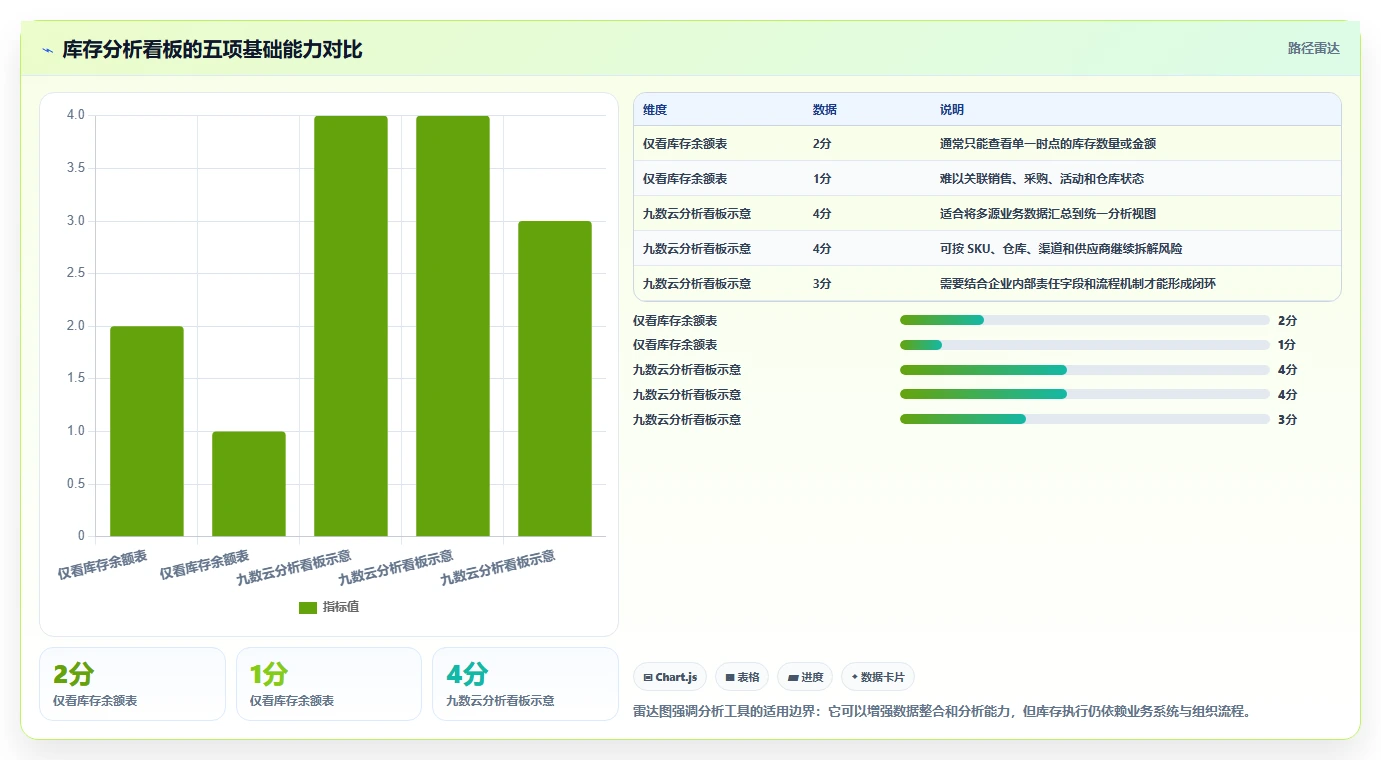Select the cell about 内部责任字段和流程机制
The width and height of the screenshot is (1381, 760).
click(1078, 284)
